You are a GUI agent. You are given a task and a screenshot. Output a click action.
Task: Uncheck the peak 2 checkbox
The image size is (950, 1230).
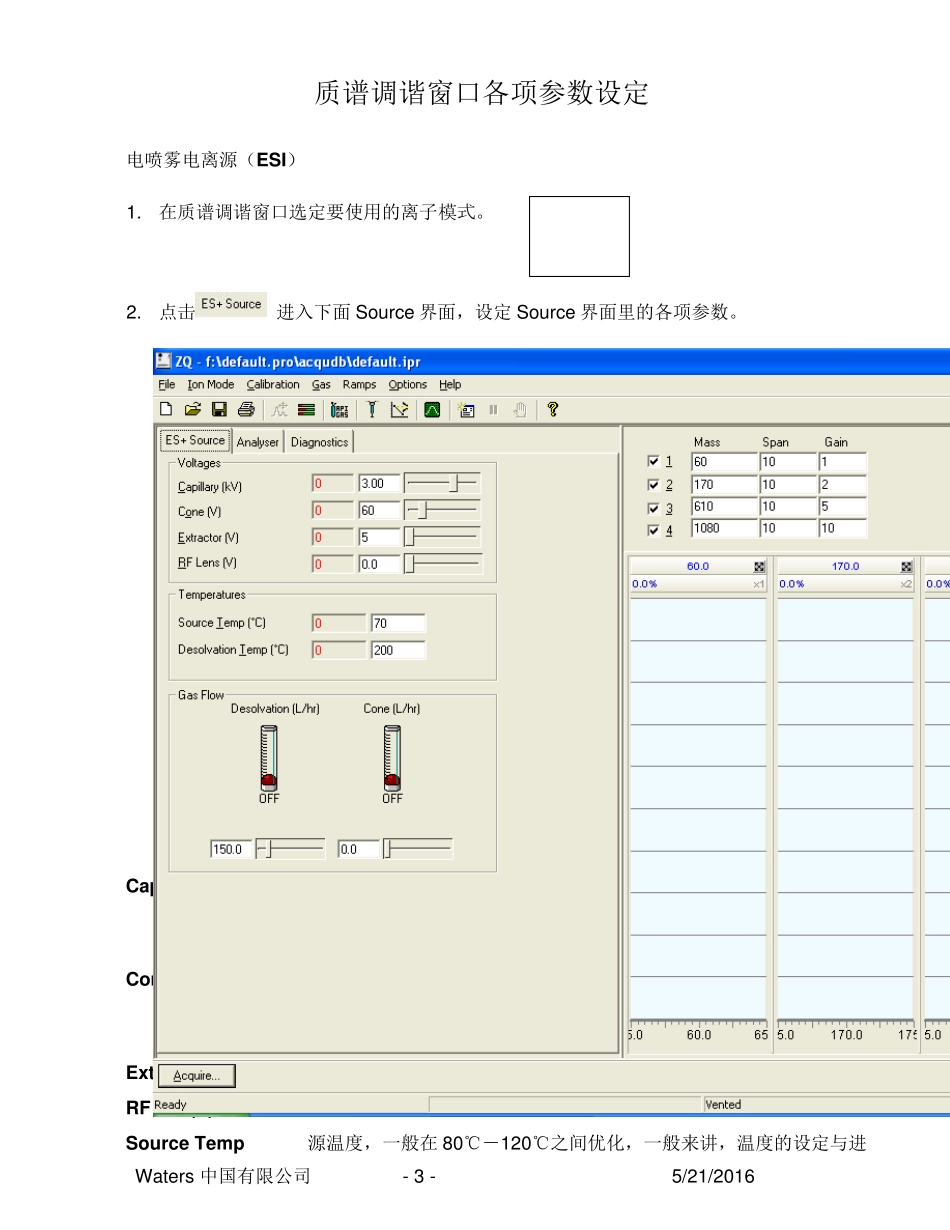(653, 485)
